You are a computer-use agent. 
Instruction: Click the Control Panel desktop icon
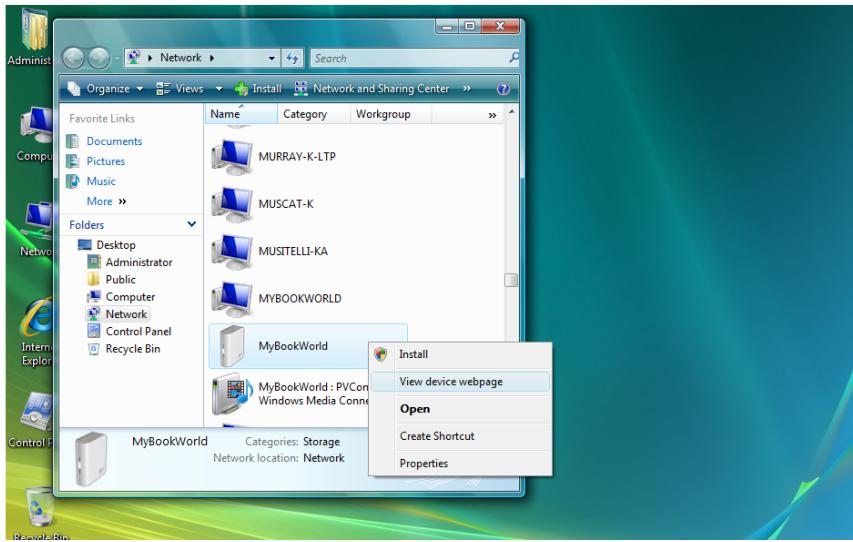(x=36, y=414)
